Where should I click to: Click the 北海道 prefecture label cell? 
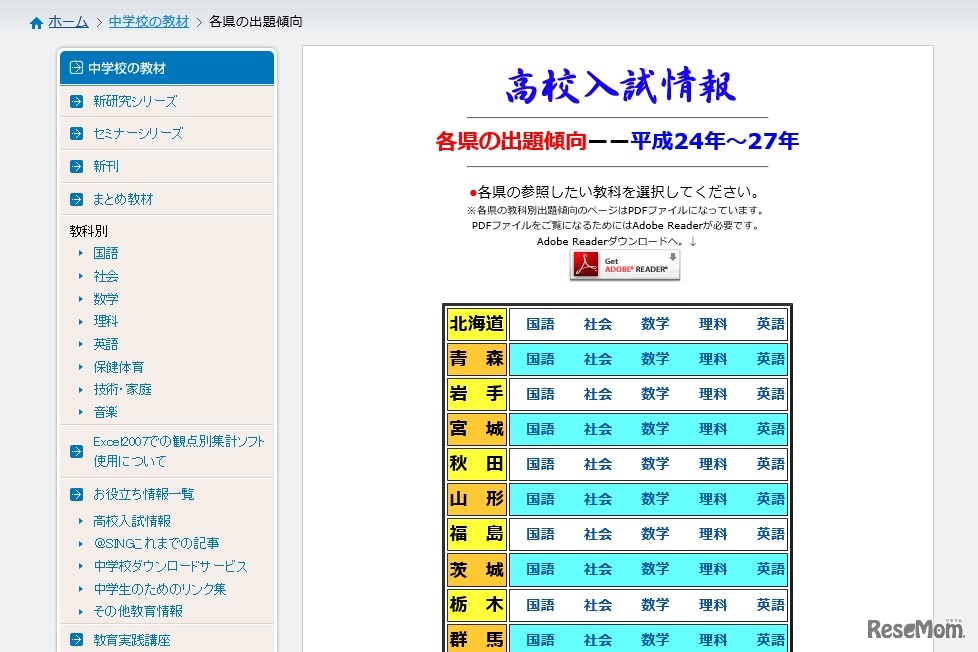coord(477,324)
